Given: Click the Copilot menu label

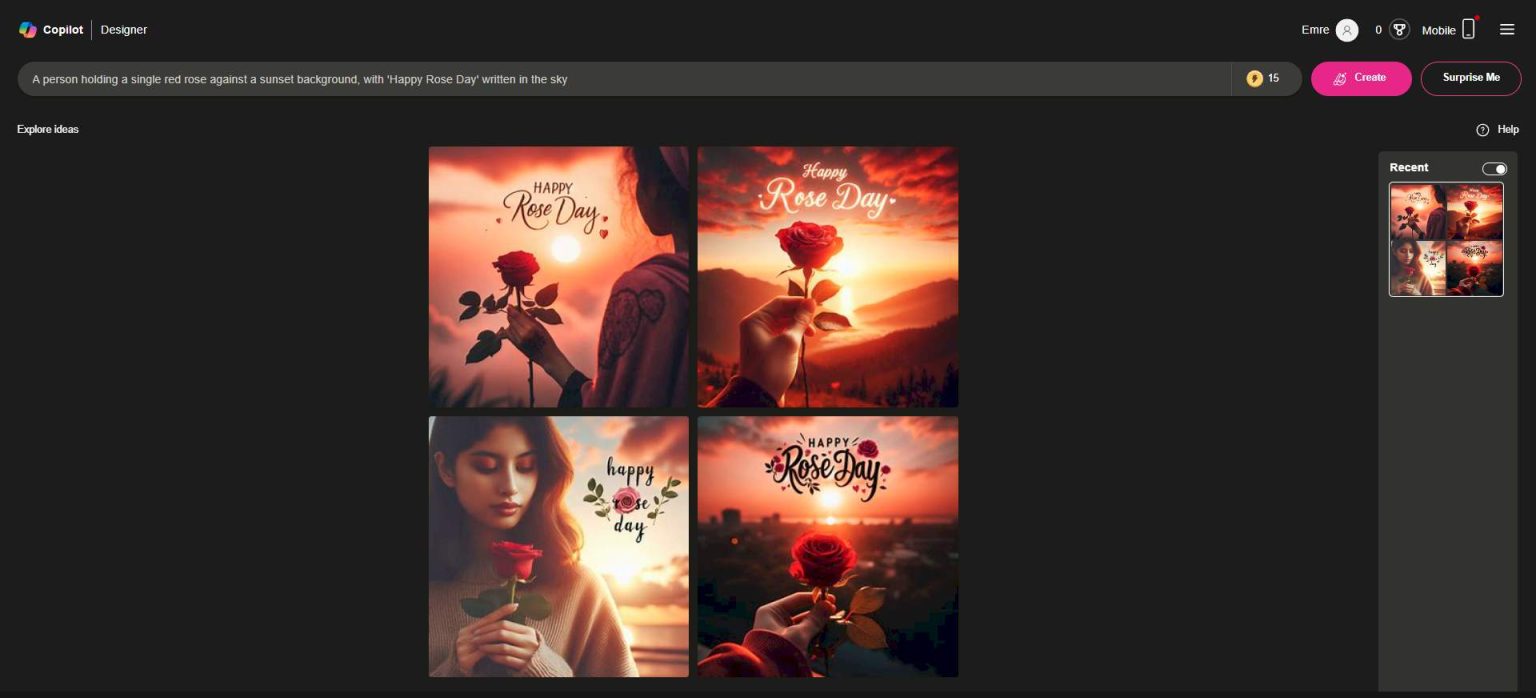Looking at the screenshot, I should [61, 29].
